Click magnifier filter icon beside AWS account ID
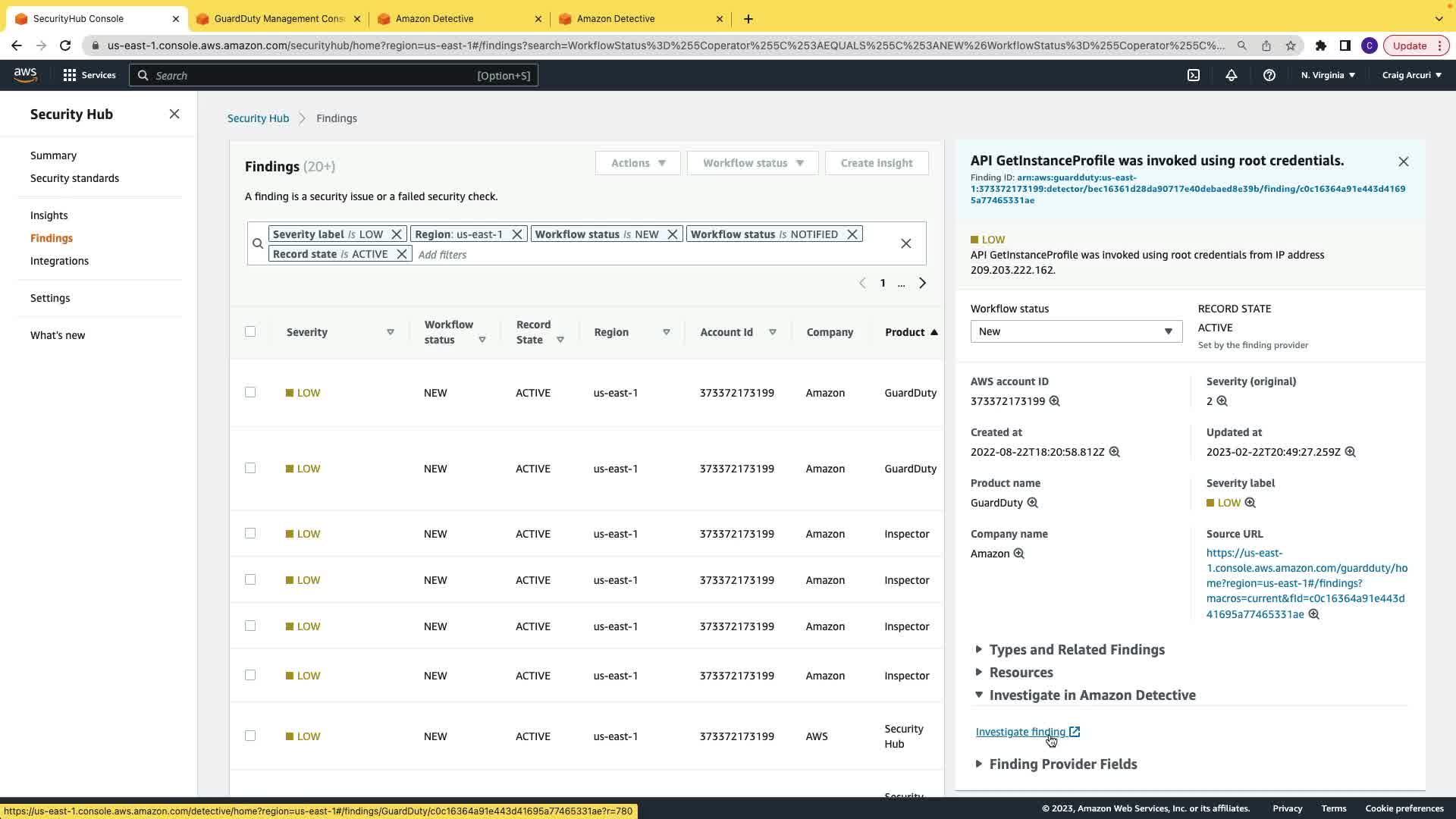The height and width of the screenshot is (819, 1456). [x=1054, y=401]
